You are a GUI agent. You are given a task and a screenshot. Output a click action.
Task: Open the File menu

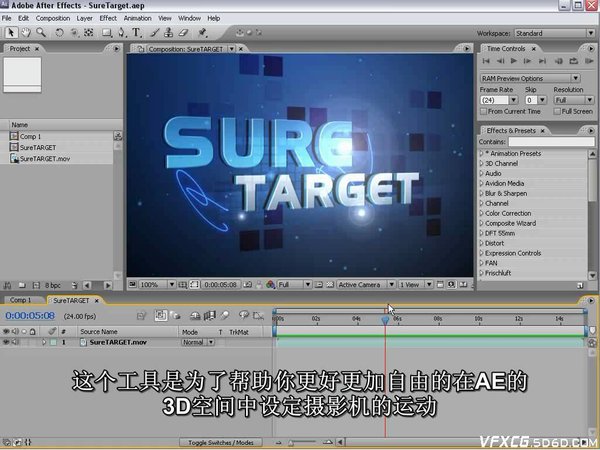tap(7, 18)
